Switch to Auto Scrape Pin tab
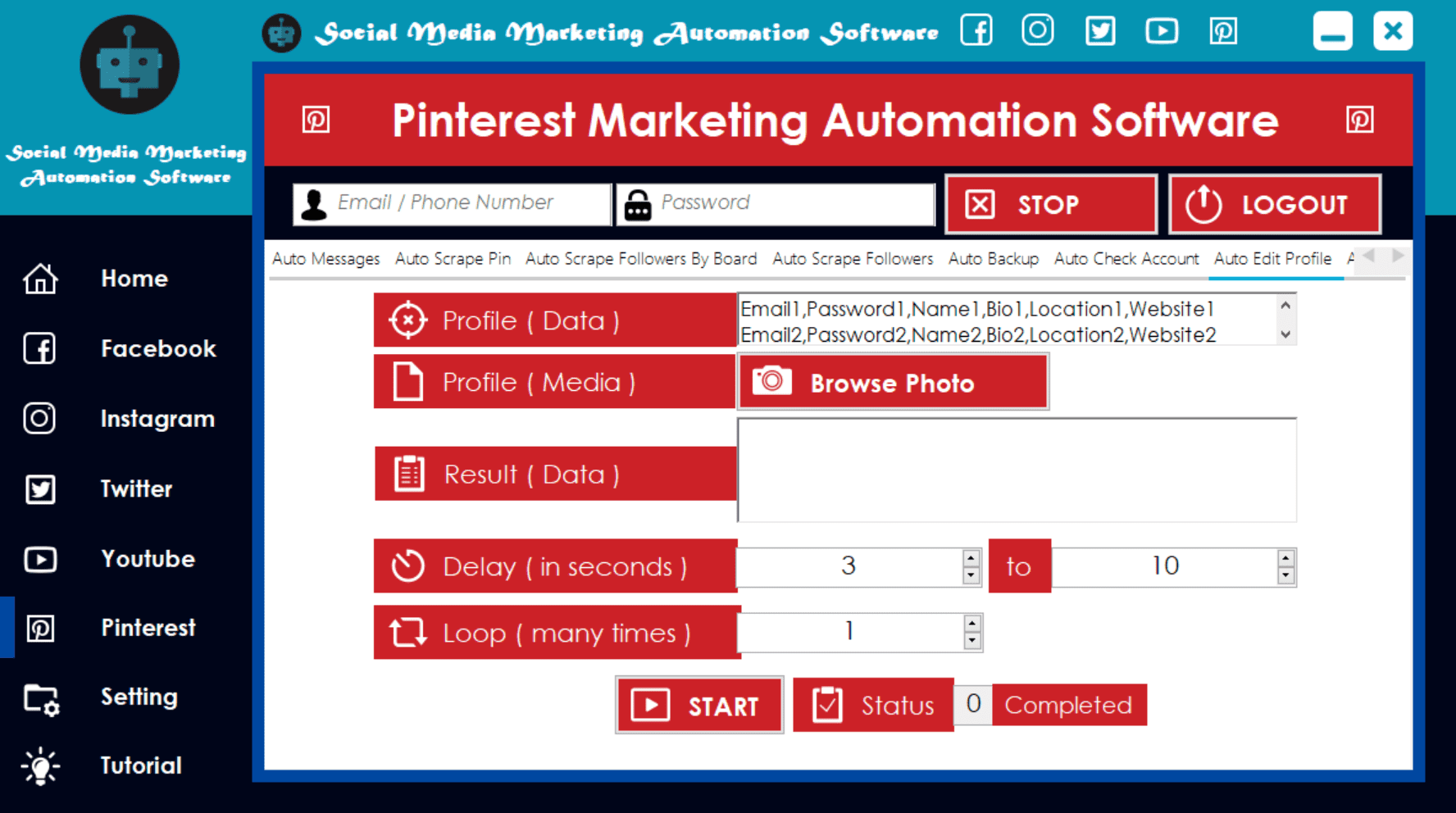1456x813 pixels. pyautogui.click(x=453, y=259)
